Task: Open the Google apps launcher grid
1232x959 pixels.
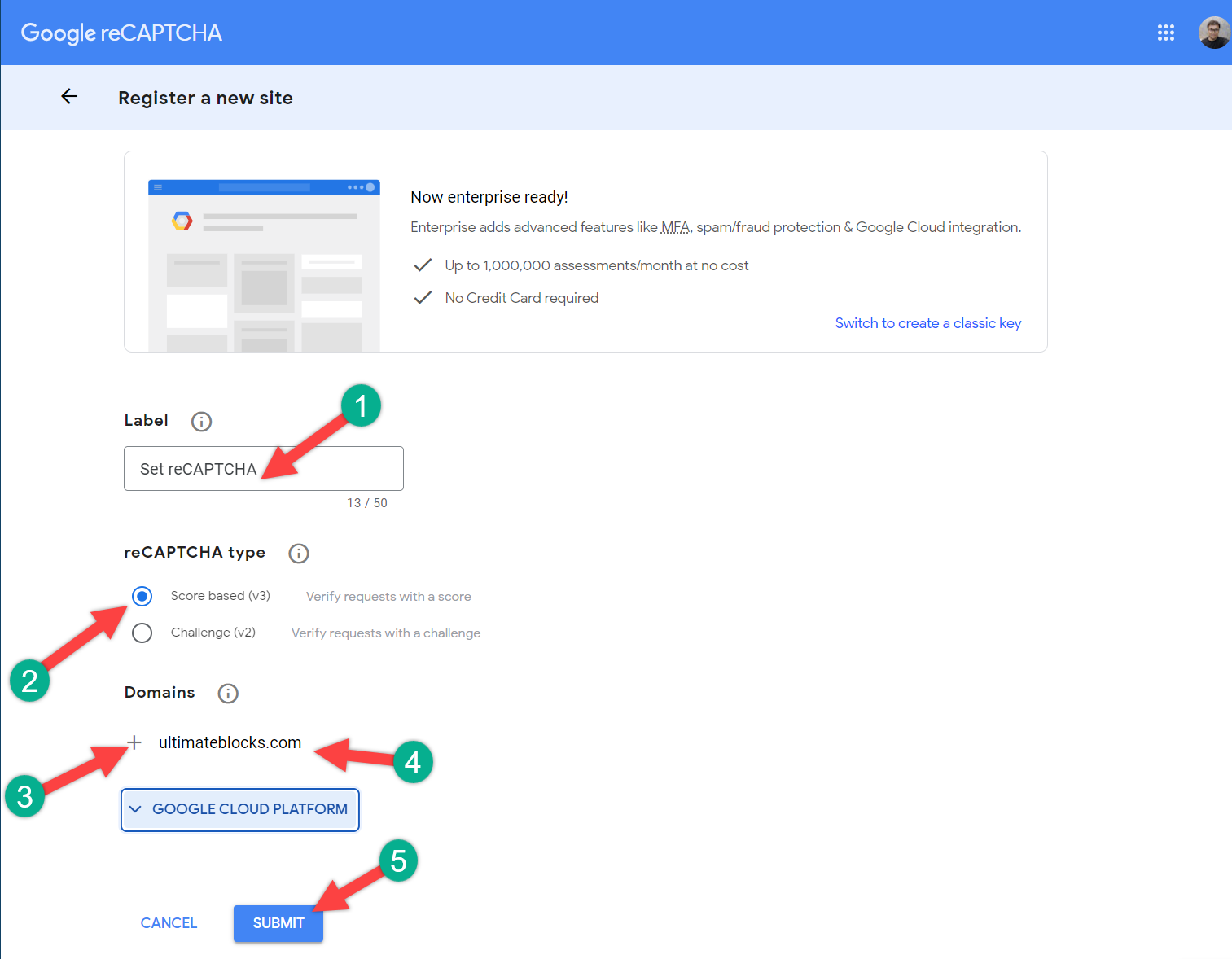Action: pos(1166,33)
